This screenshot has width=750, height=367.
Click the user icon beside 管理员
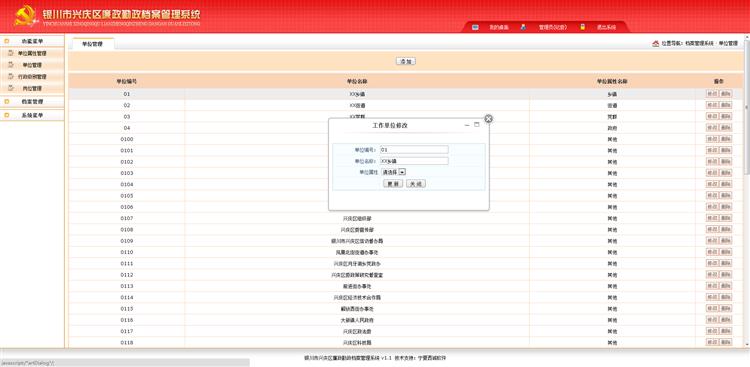(x=524, y=27)
